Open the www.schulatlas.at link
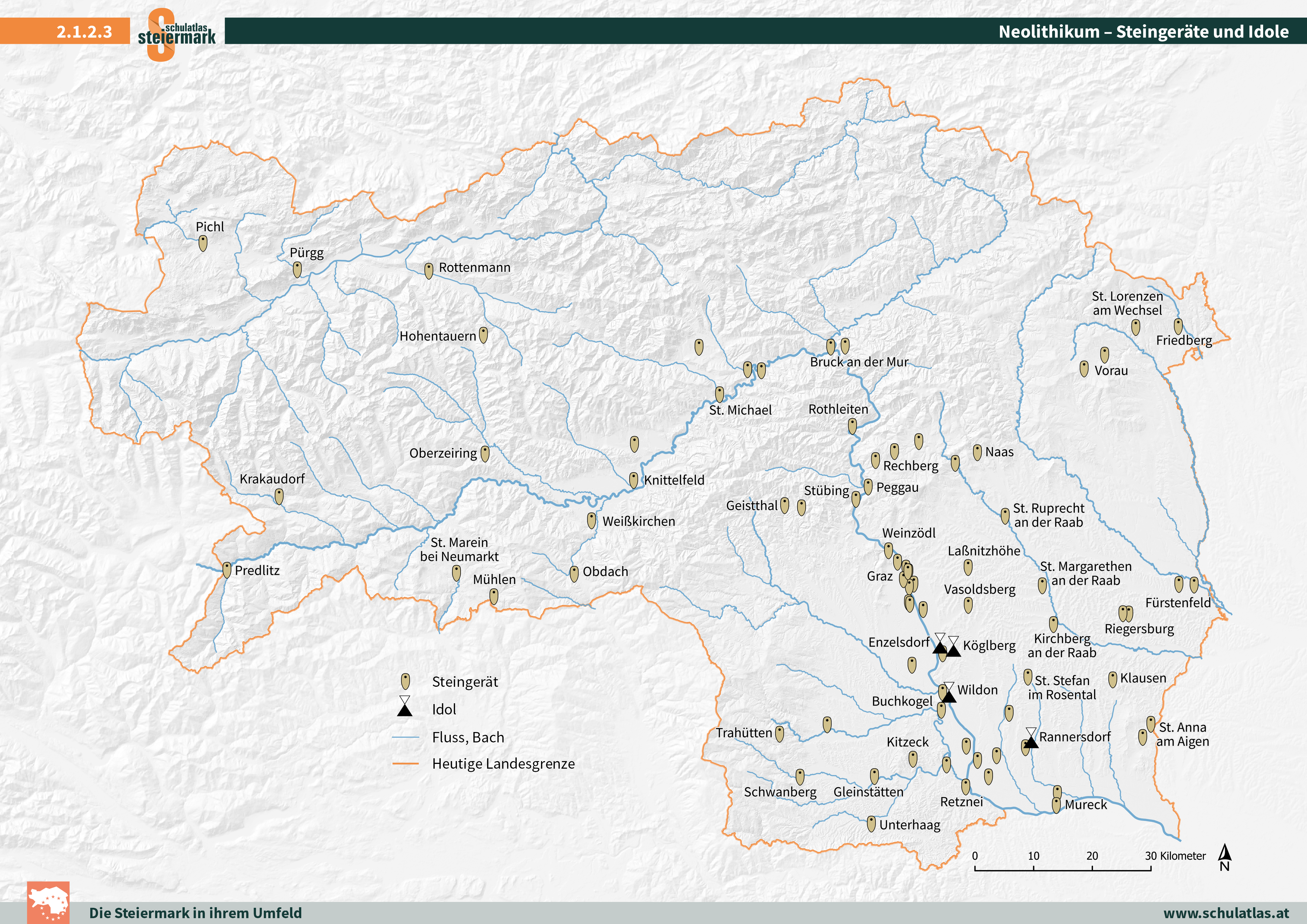The height and width of the screenshot is (924, 1307). pyautogui.click(x=1226, y=913)
